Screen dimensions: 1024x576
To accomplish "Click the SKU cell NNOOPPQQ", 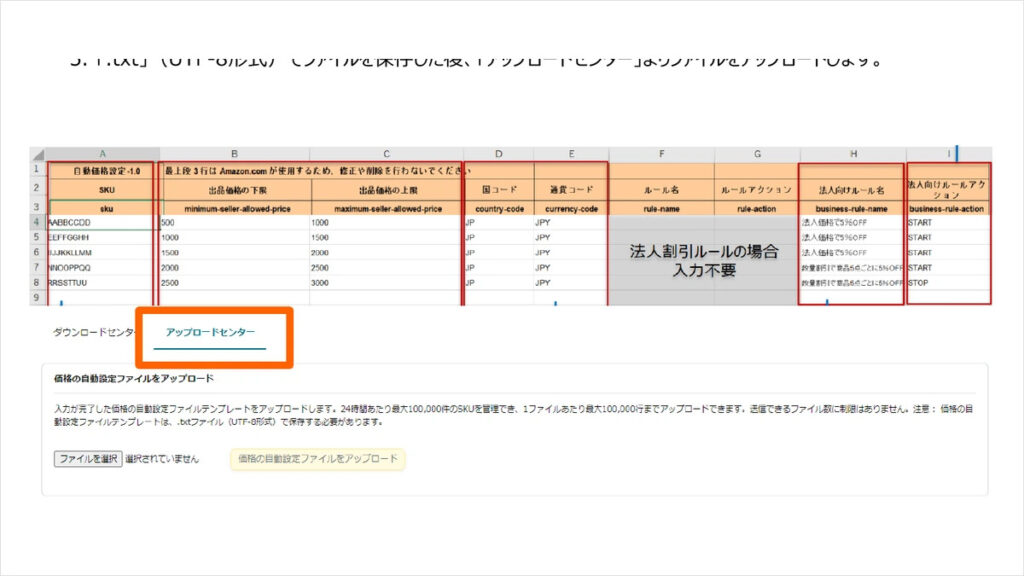I will (x=103, y=268).
